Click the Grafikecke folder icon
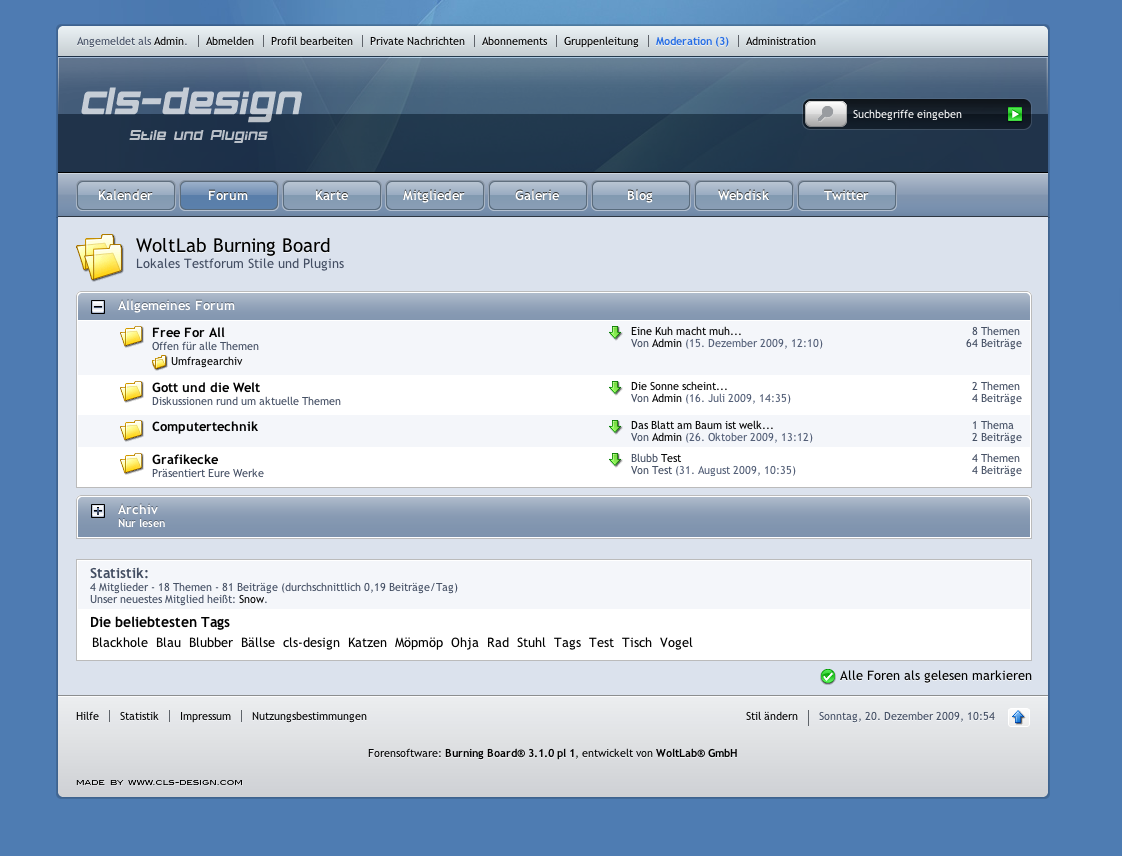This screenshot has height=856, width=1122. pos(132,464)
